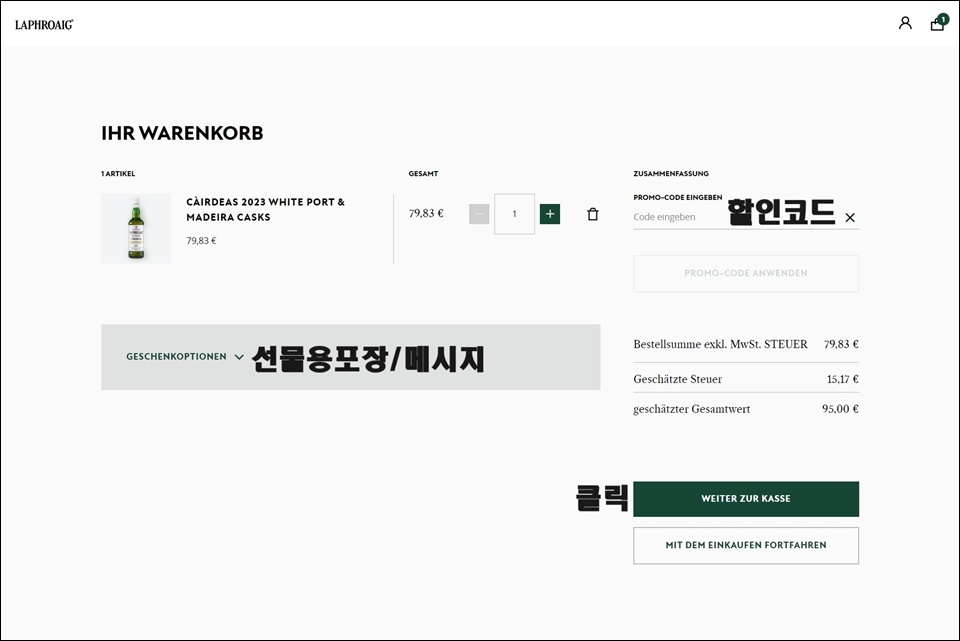
Task: Click the Laphroaig logo
Action: click(44, 24)
